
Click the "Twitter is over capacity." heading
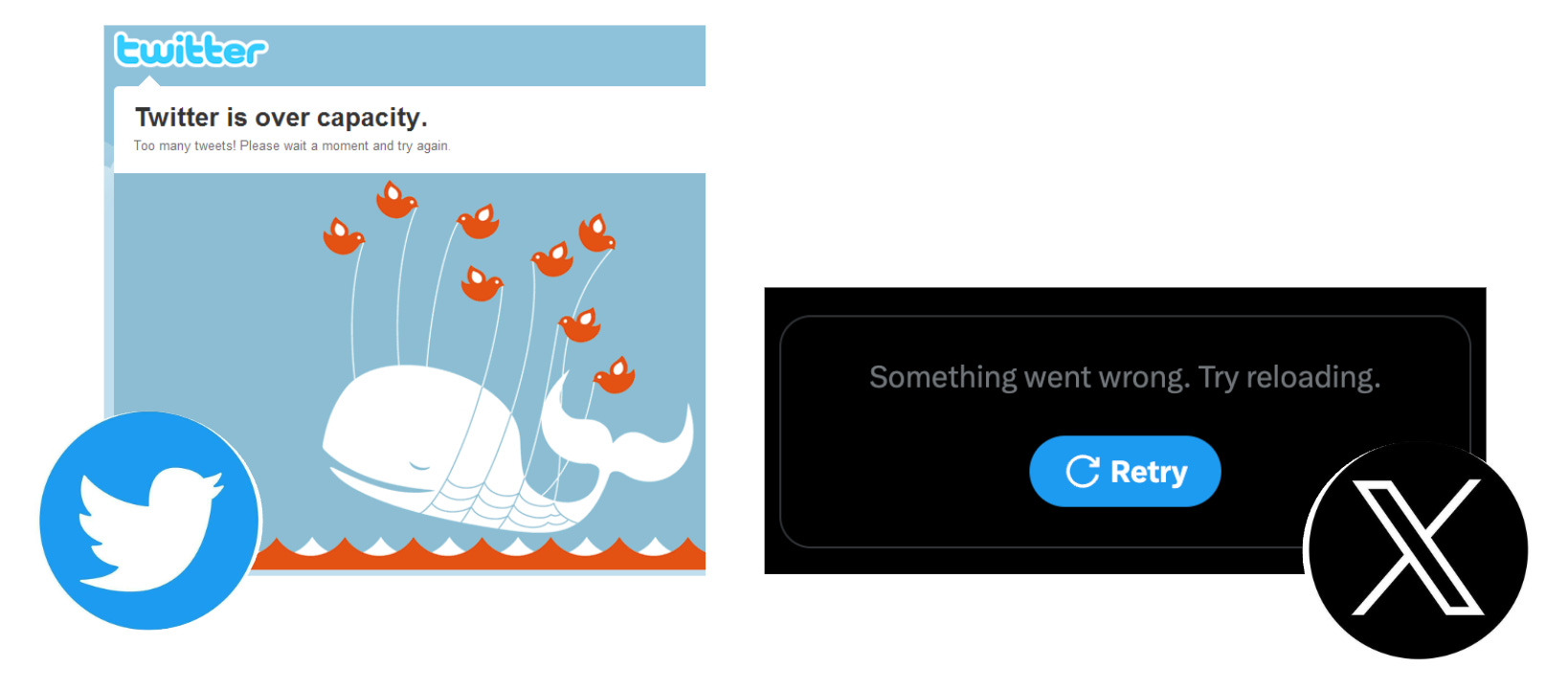[x=280, y=118]
